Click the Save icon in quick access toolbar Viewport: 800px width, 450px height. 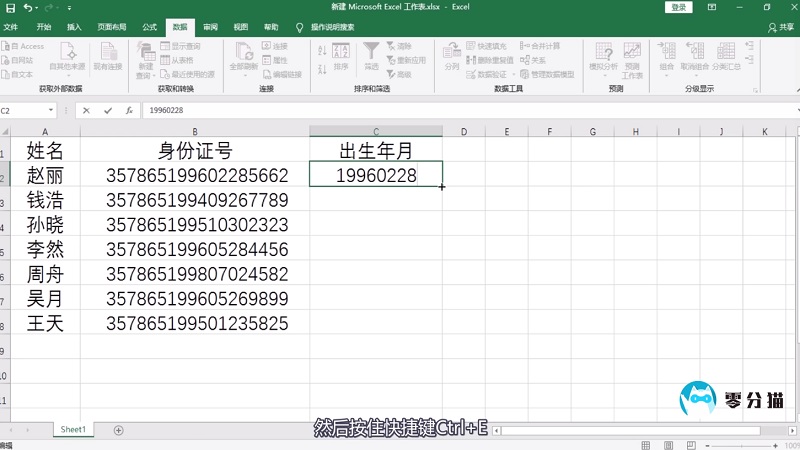[8, 7]
